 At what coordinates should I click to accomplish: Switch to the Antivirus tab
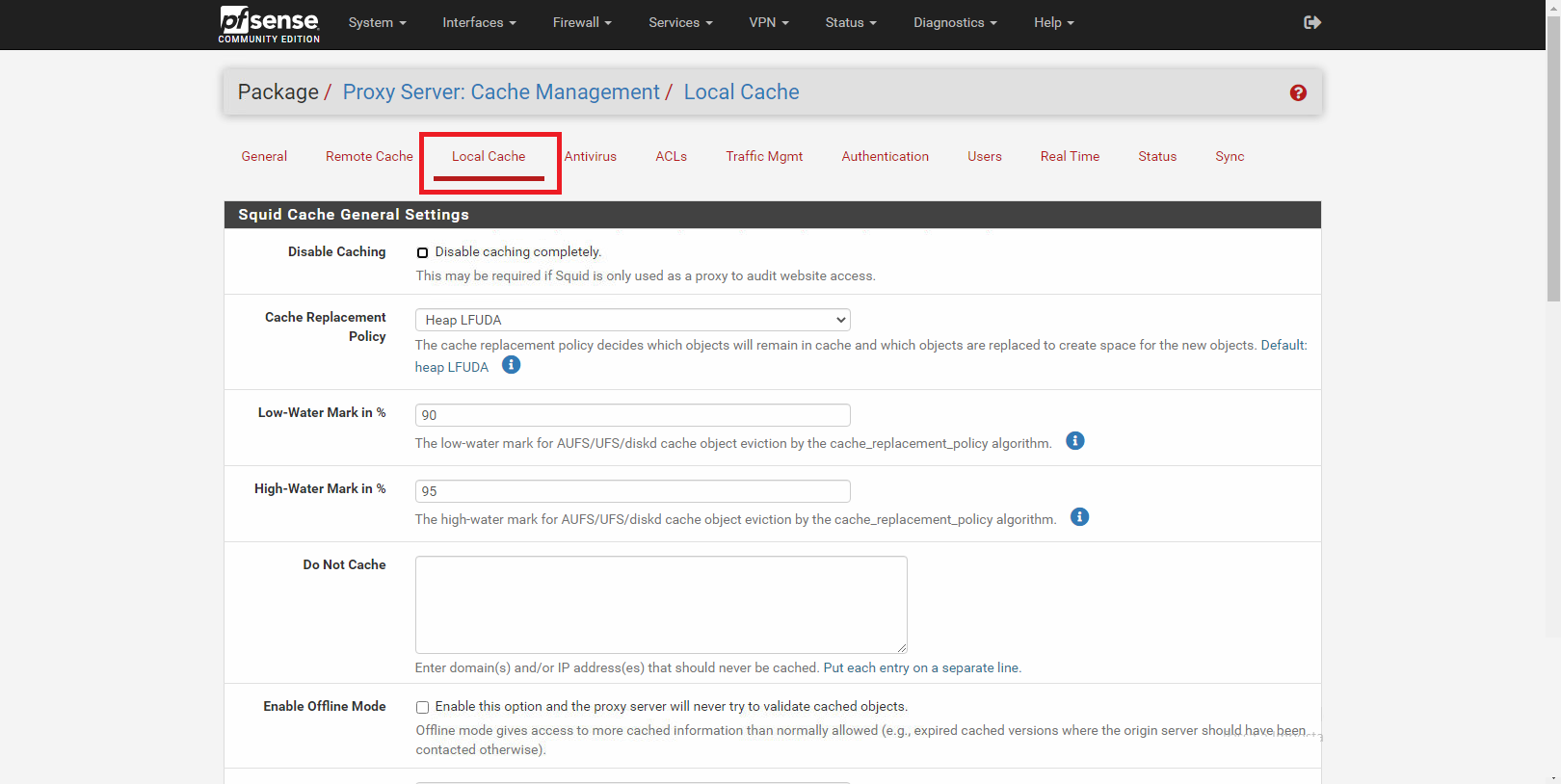coord(591,156)
